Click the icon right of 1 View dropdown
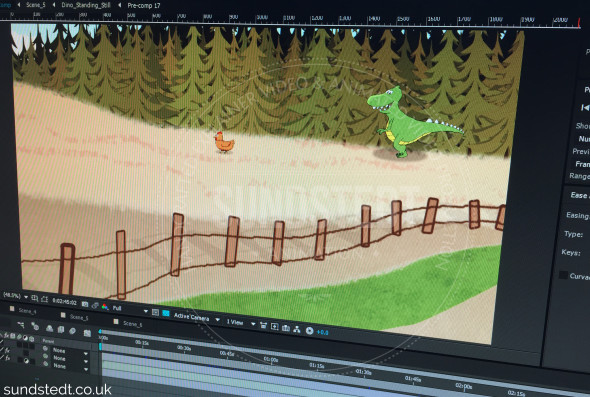Image resolution: width=590 pixels, height=397 pixels. 263,326
